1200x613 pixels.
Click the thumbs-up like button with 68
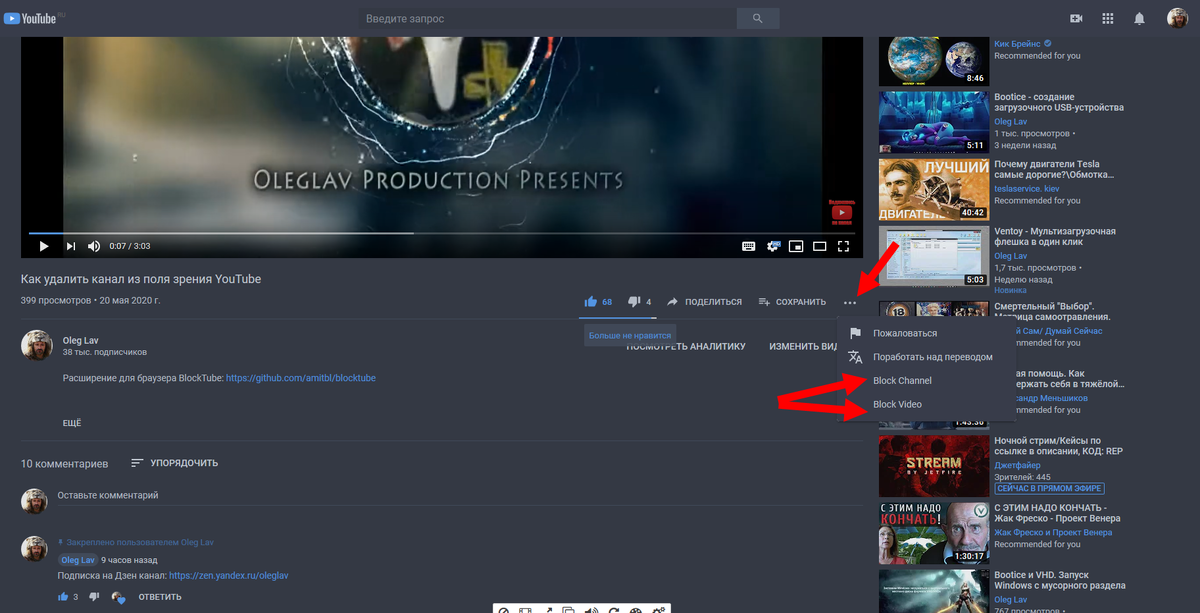tap(598, 301)
